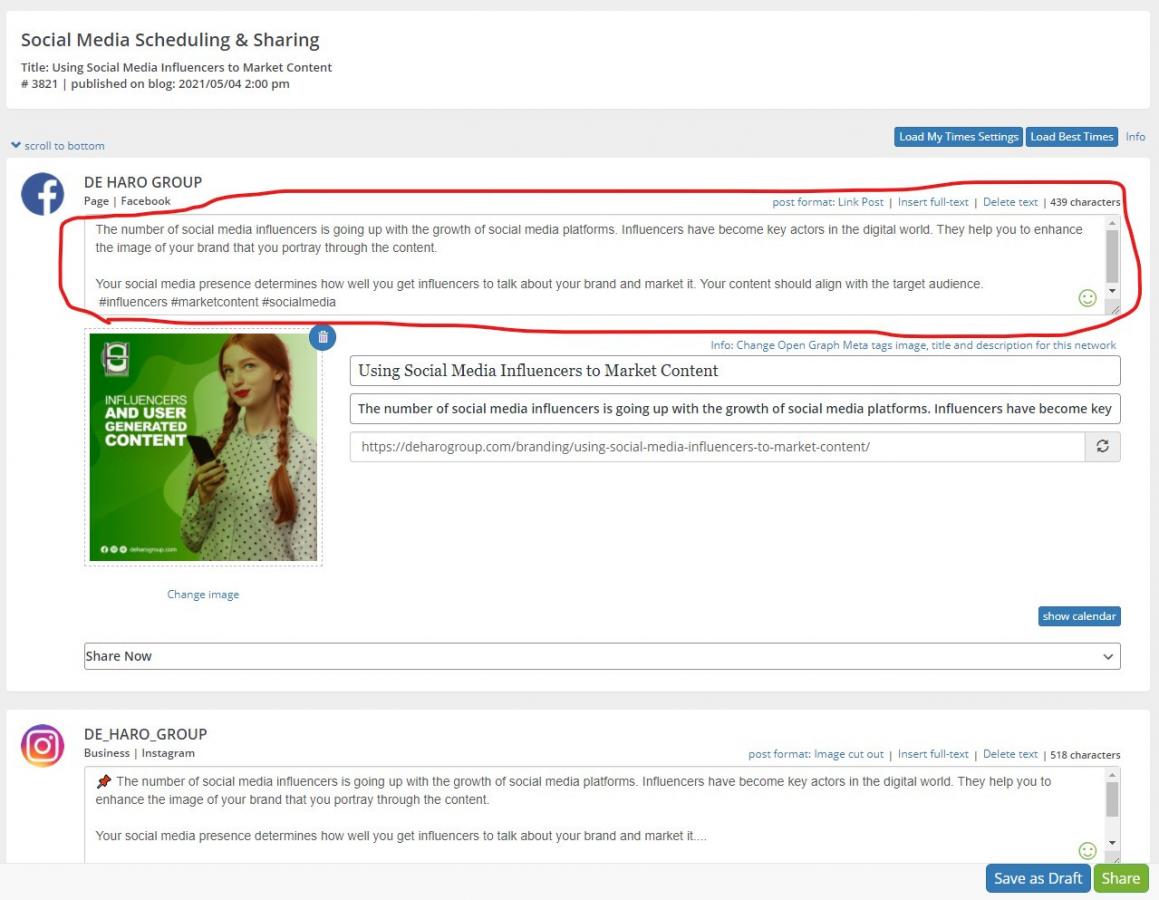Refresh the post URL with reload icon

tap(1102, 447)
